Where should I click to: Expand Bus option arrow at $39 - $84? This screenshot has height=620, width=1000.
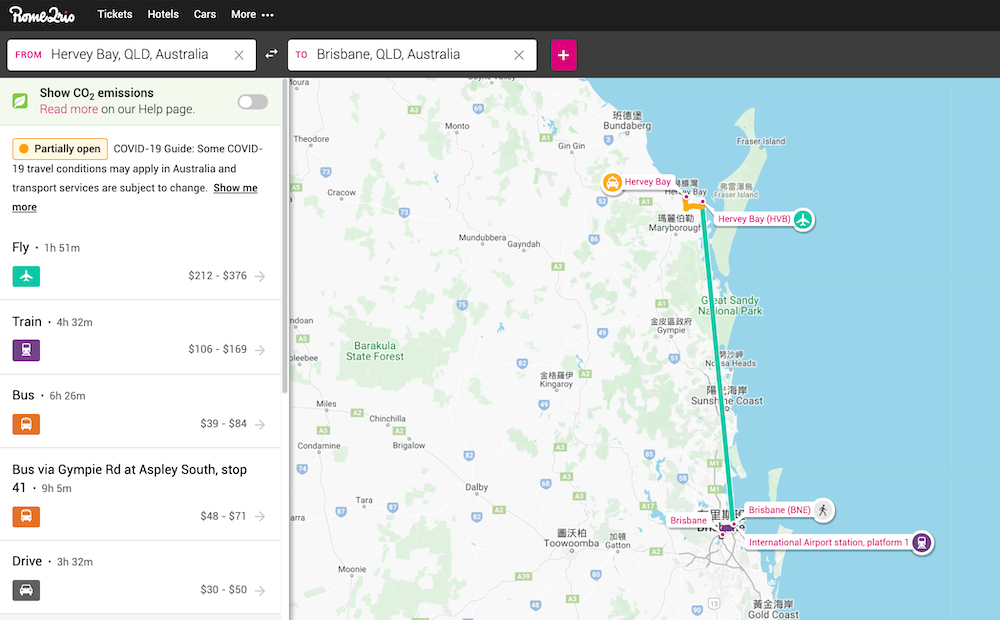260,424
